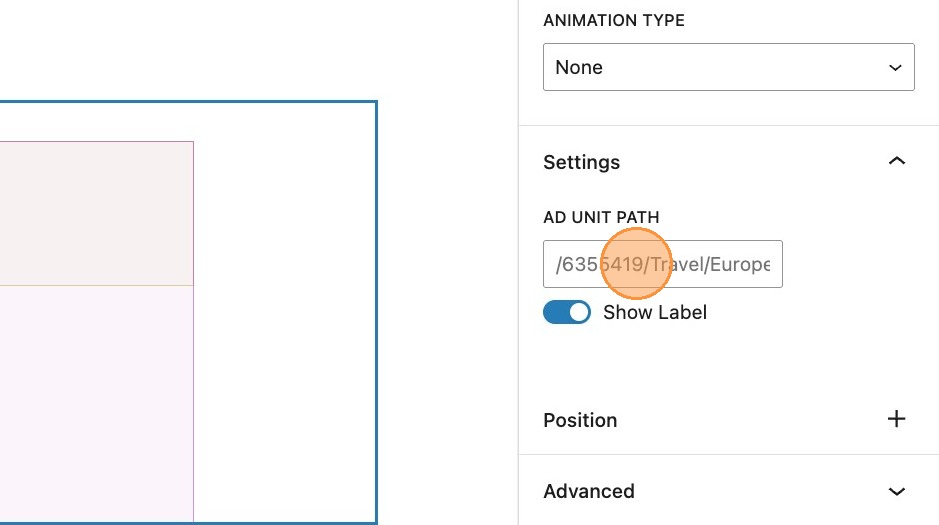Expand Advanced using the down chevron icon
The image size is (939, 525).
pyautogui.click(x=897, y=491)
